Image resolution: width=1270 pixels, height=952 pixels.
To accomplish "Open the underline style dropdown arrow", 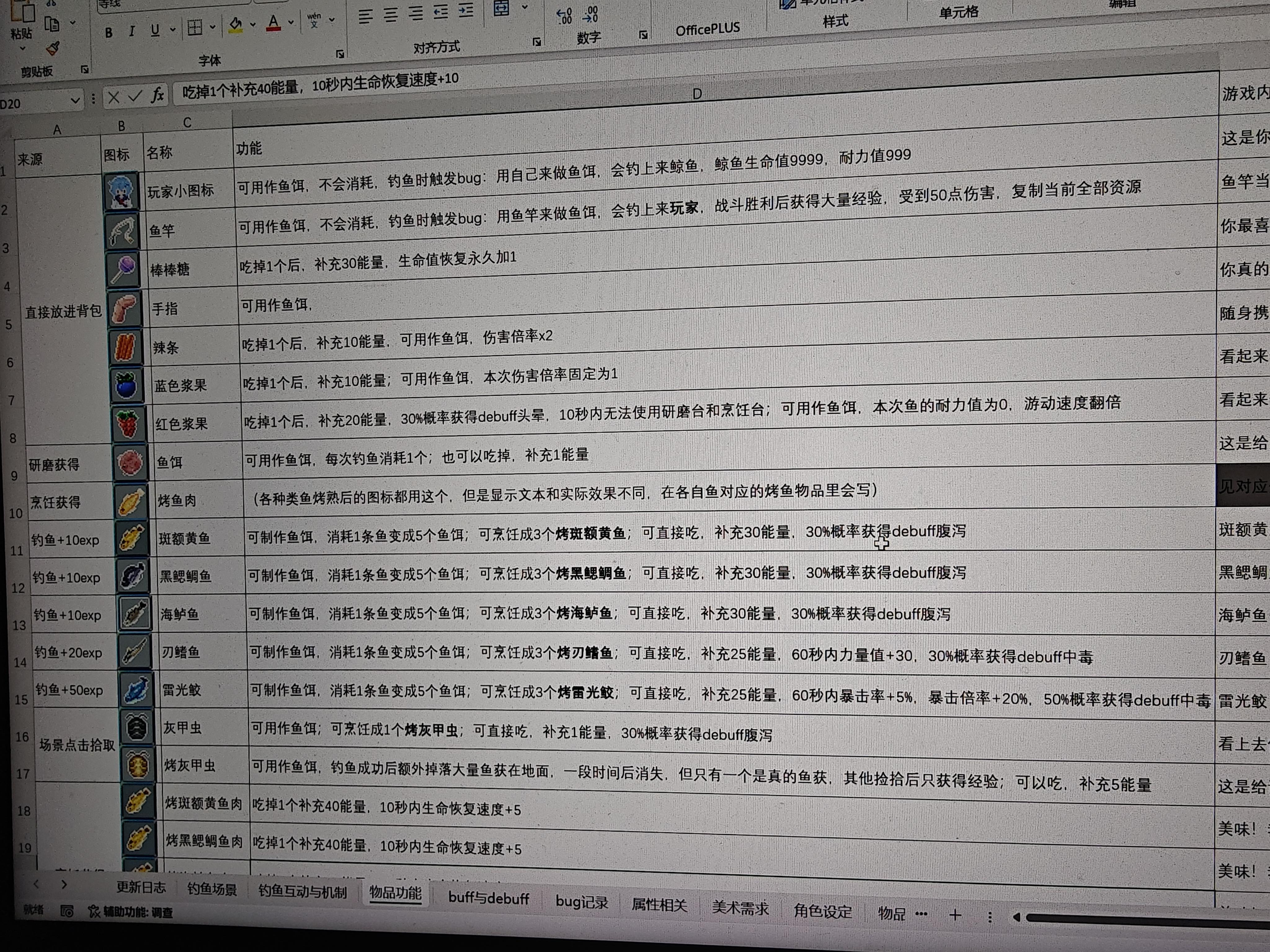I will point(173,29).
